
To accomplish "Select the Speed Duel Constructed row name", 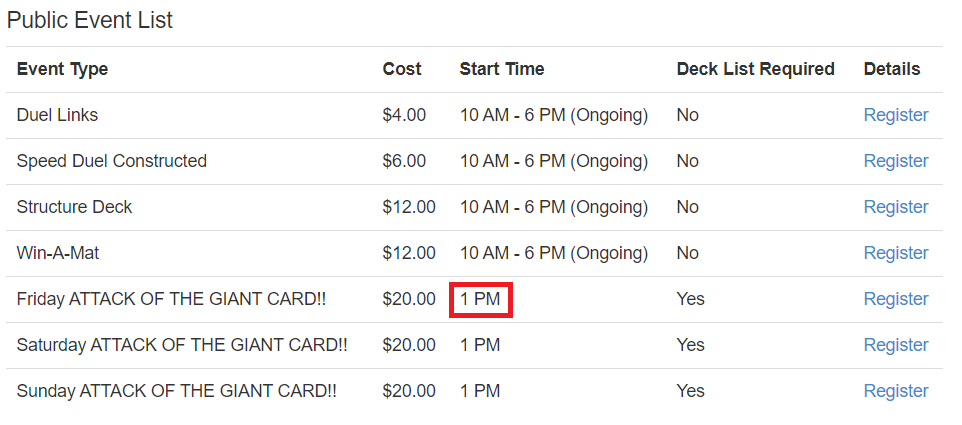I will coord(111,161).
